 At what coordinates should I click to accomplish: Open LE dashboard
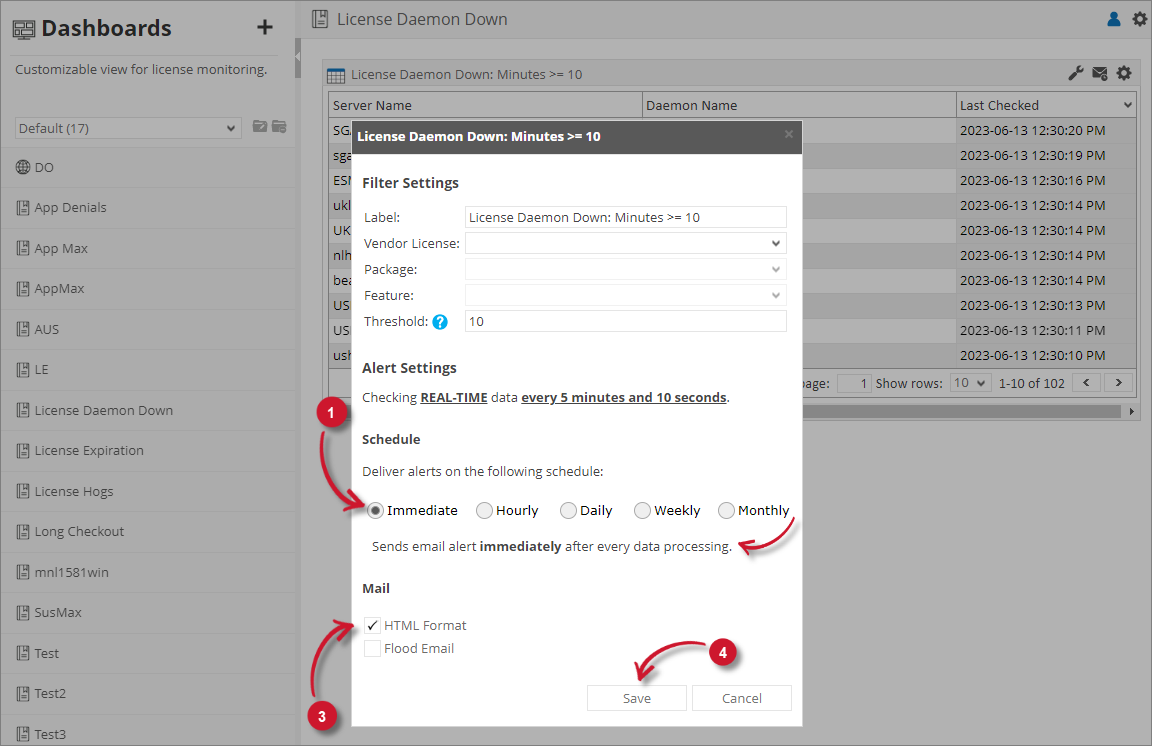(147, 370)
